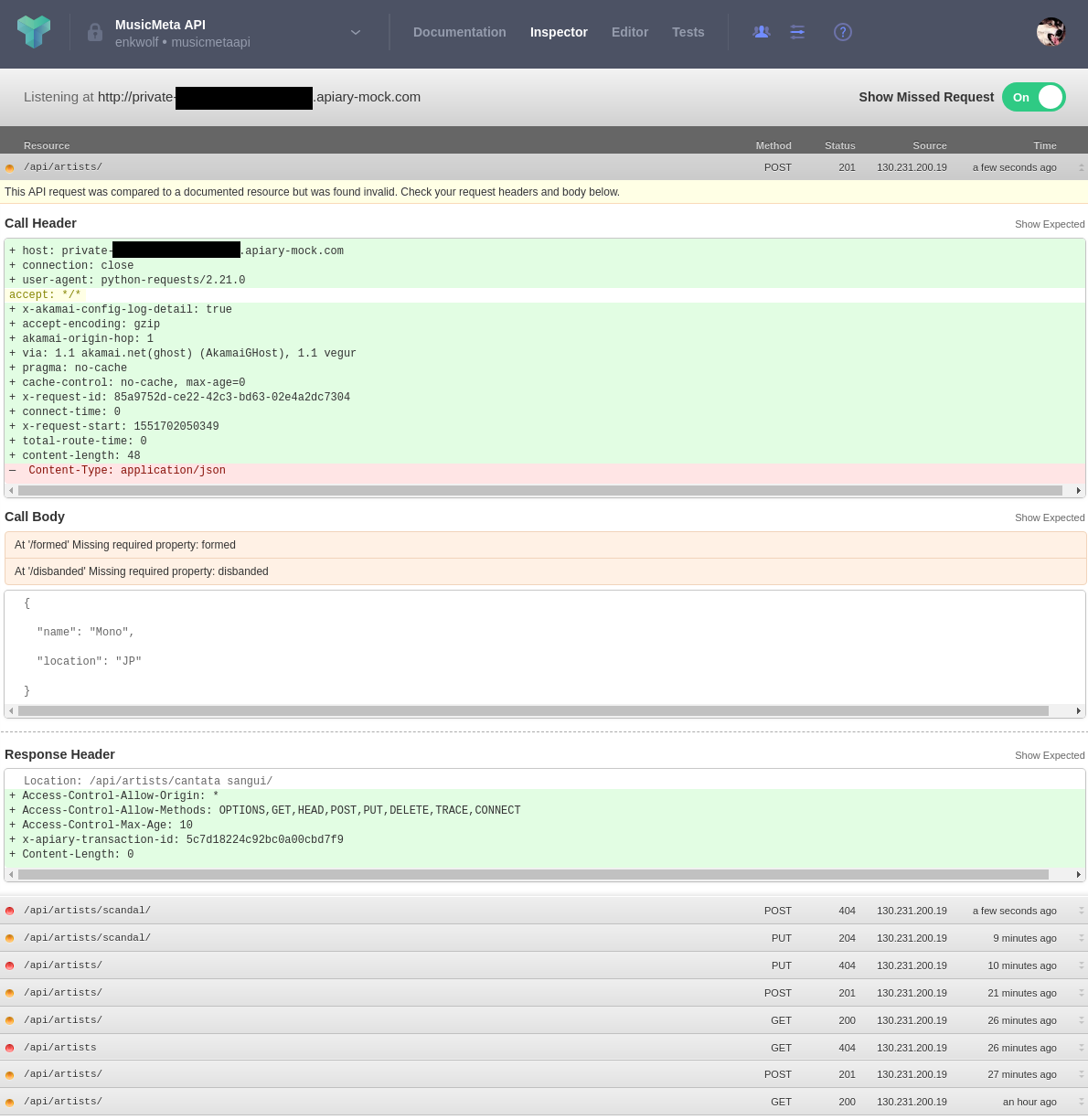Click the enkwolf • musicmetaapi subtitle
1088x1120 pixels.
183,42
